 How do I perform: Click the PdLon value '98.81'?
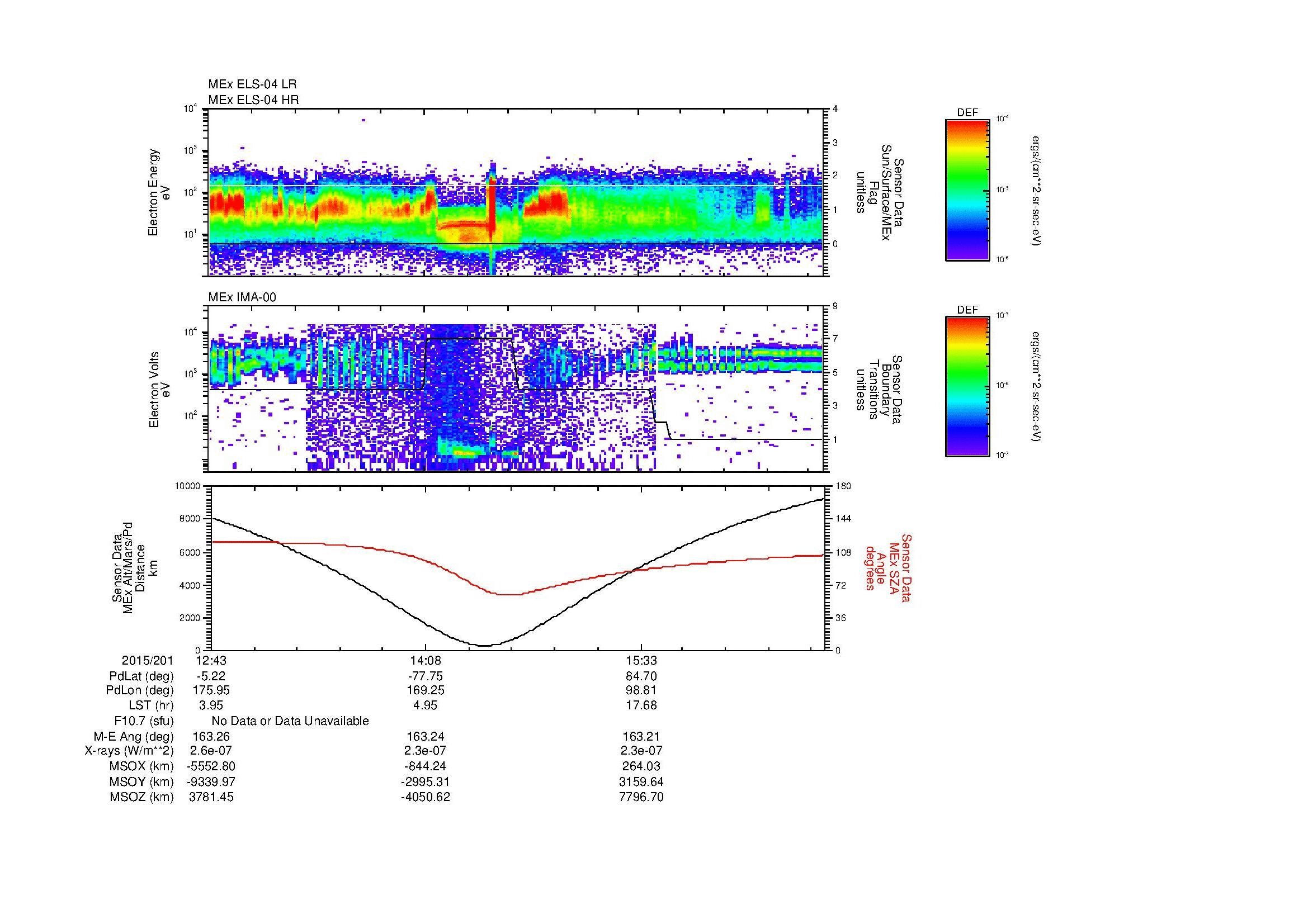click(x=641, y=690)
